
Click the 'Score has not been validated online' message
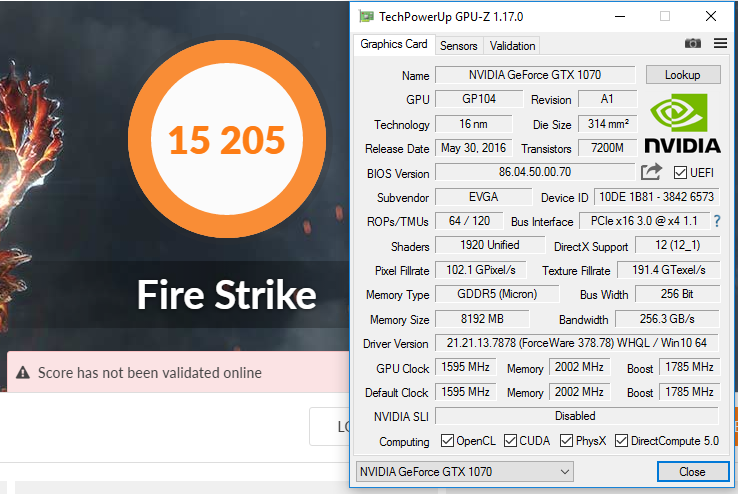(x=150, y=373)
